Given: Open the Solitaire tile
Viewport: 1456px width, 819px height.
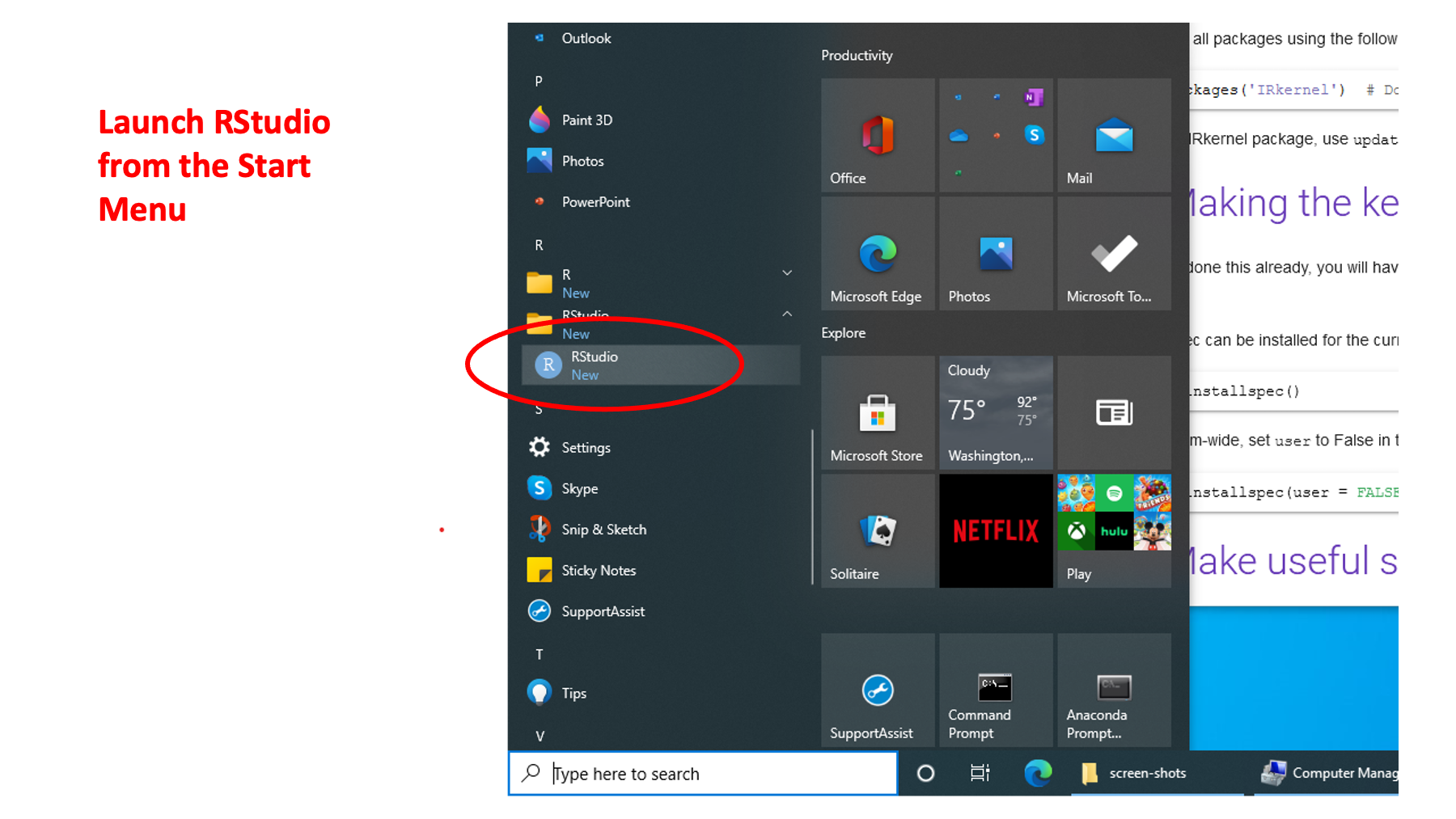Looking at the screenshot, I should (878, 530).
